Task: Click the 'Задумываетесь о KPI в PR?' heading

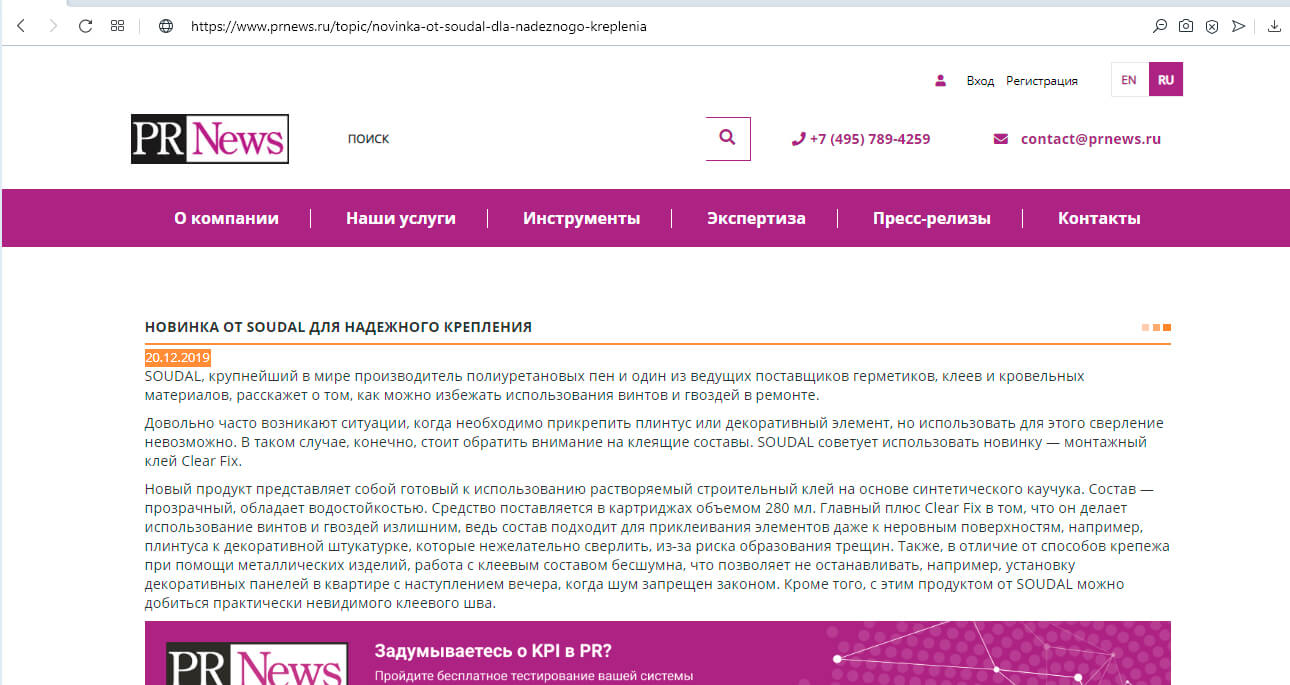Action: [x=493, y=651]
